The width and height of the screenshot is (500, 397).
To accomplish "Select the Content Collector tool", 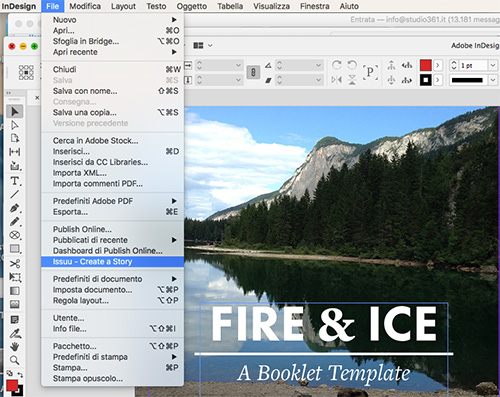I will click(15, 166).
